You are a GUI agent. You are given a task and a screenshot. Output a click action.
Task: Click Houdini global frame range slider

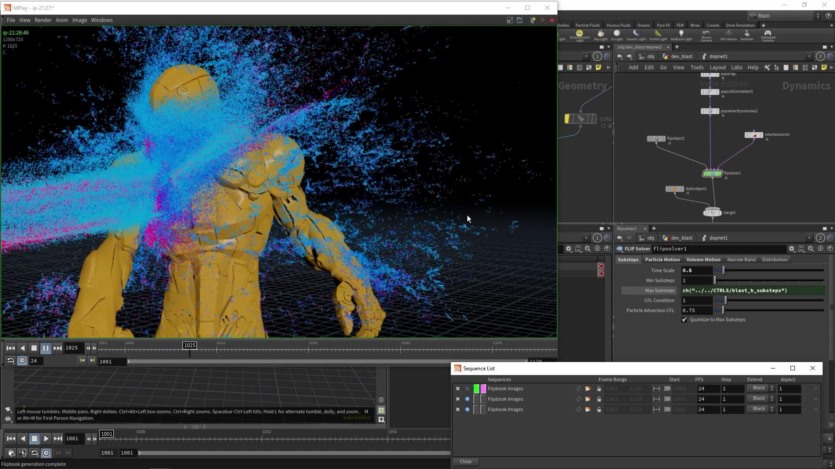click(x=294, y=453)
